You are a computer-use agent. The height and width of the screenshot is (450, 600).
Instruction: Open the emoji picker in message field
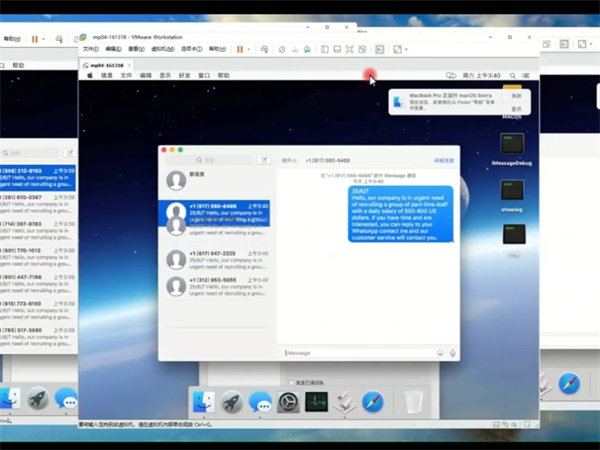coord(440,352)
